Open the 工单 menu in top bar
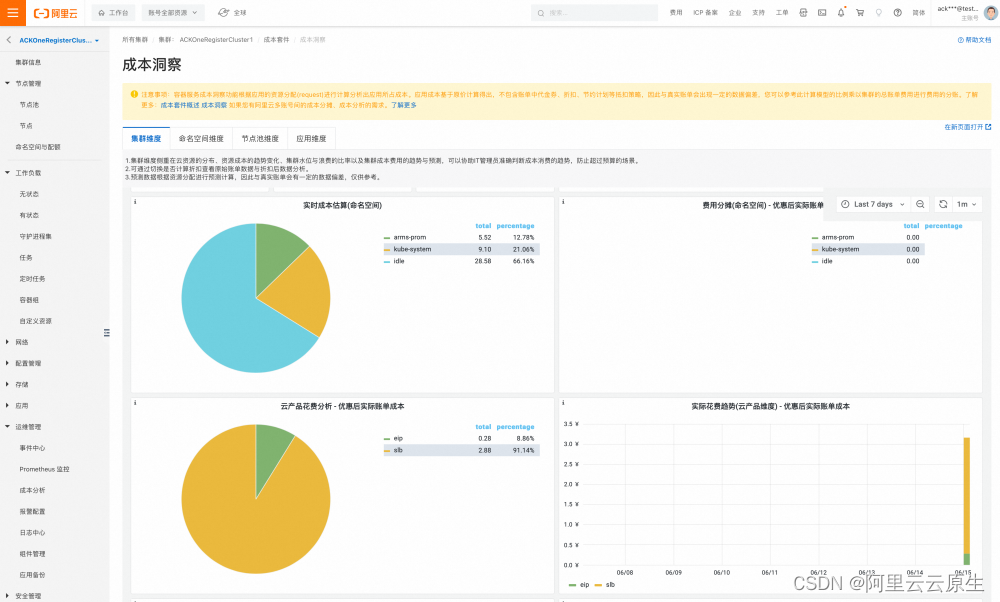Image resolution: width=1000 pixels, height=602 pixels. (x=782, y=13)
